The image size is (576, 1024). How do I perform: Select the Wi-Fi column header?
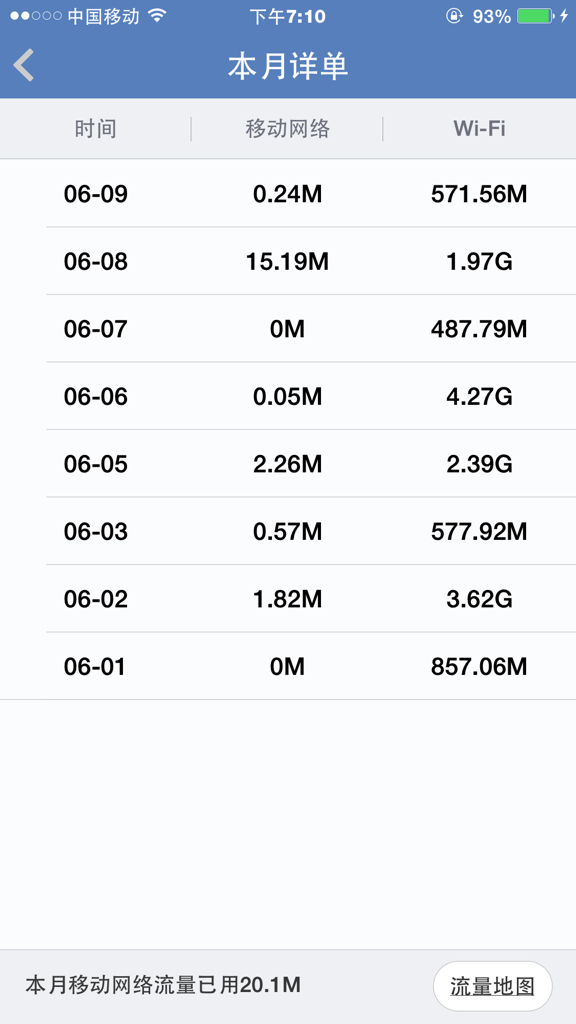coord(479,129)
